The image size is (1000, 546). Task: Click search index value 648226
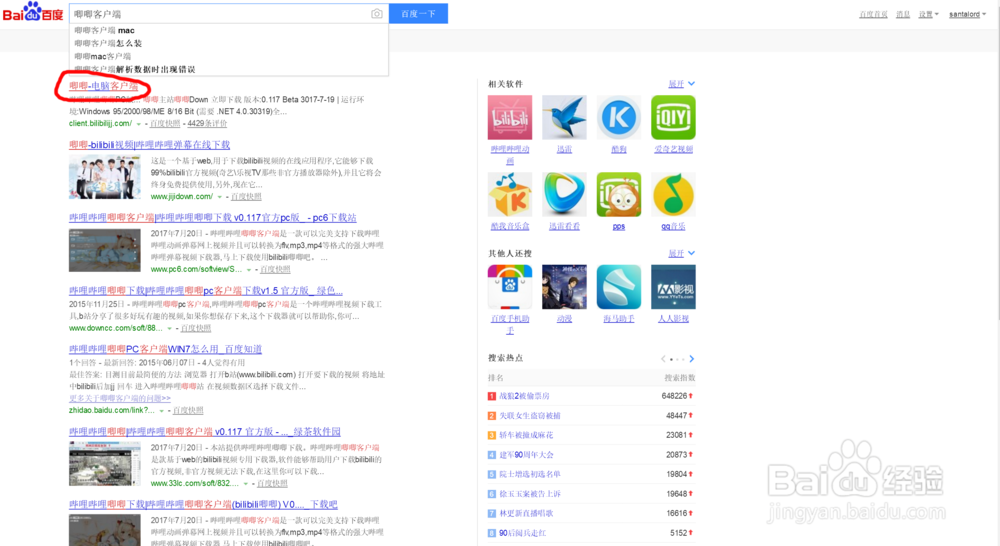point(674,396)
